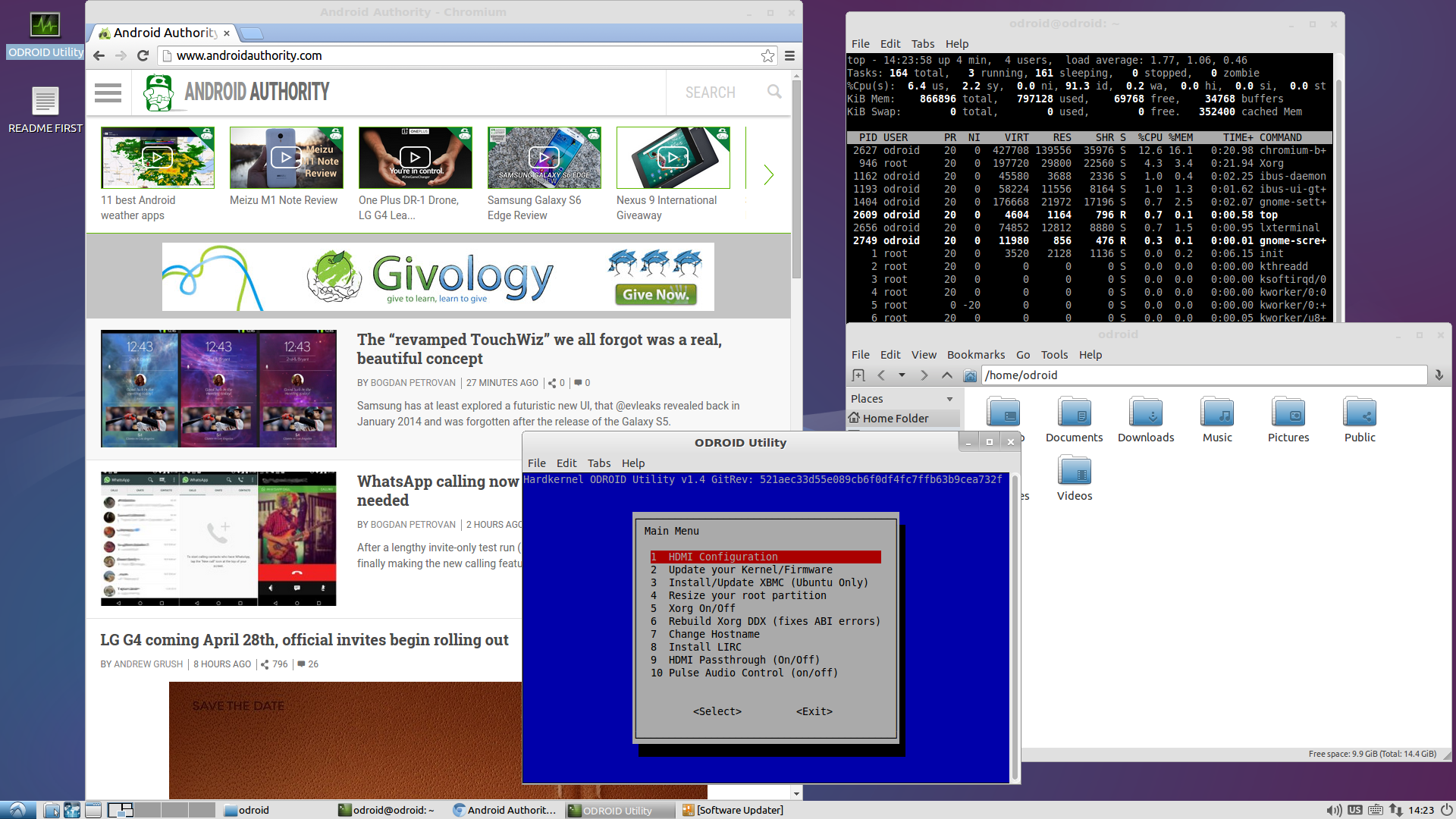This screenshot has width=1456, height=819.
Task: Toggle US keyboard layout indicator in tray
Action: pos(1354,810)
